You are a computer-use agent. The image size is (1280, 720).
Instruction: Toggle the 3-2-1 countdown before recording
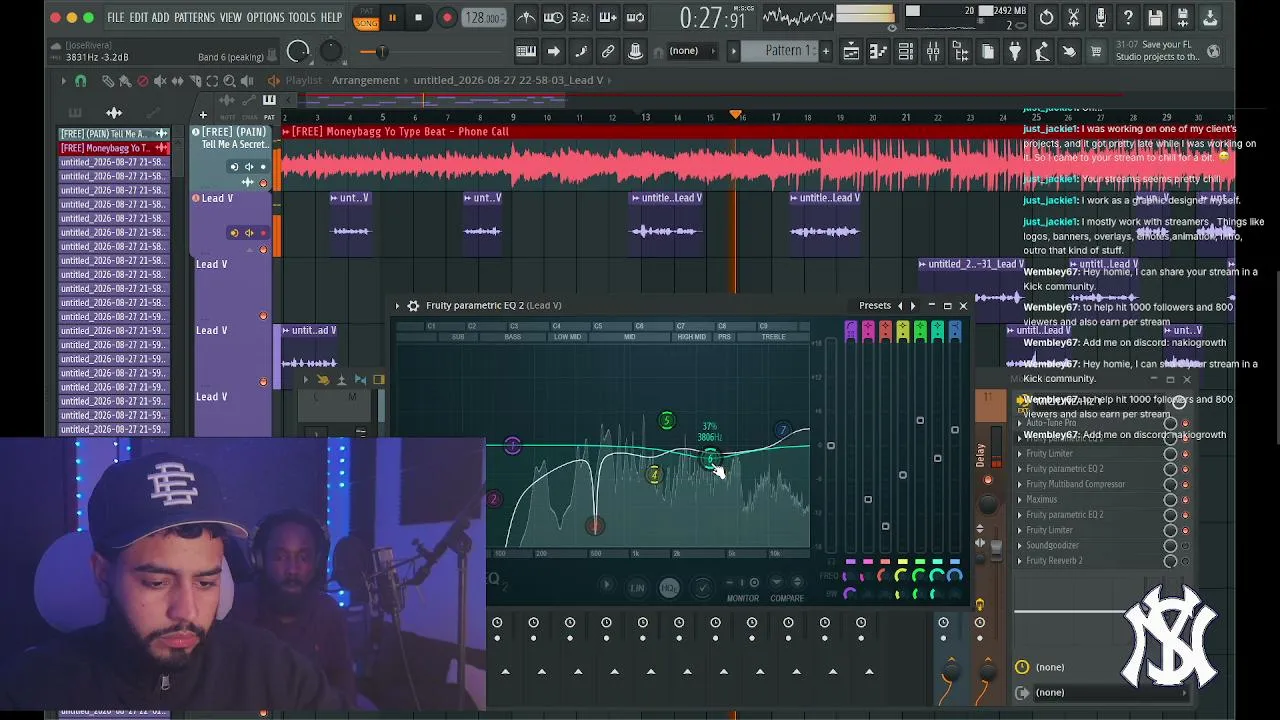580,17
